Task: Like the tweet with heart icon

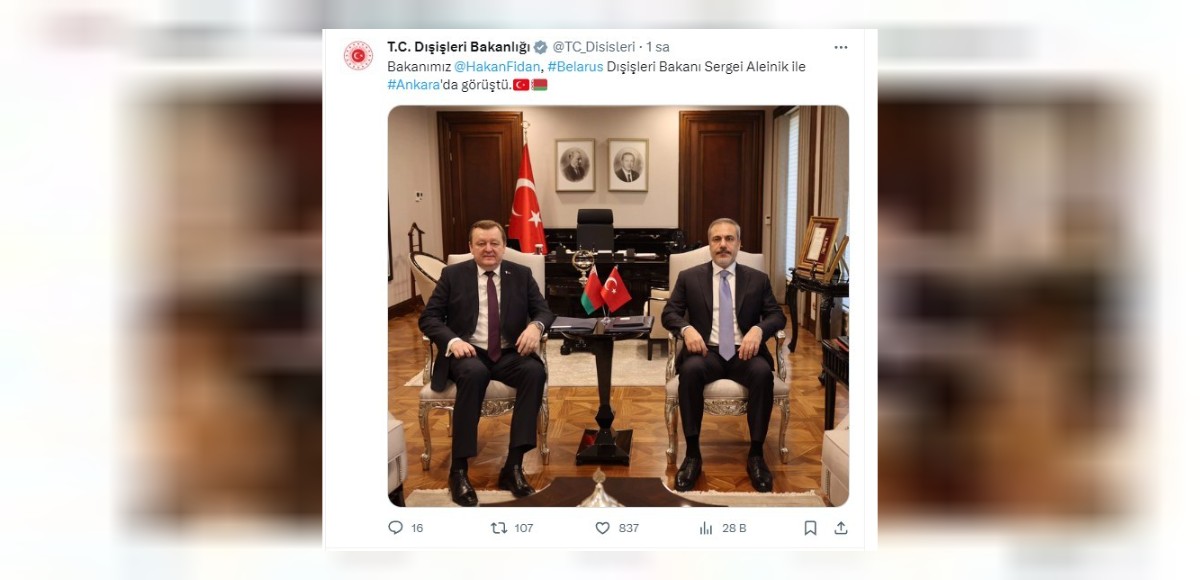Action: tap(602, 528)
